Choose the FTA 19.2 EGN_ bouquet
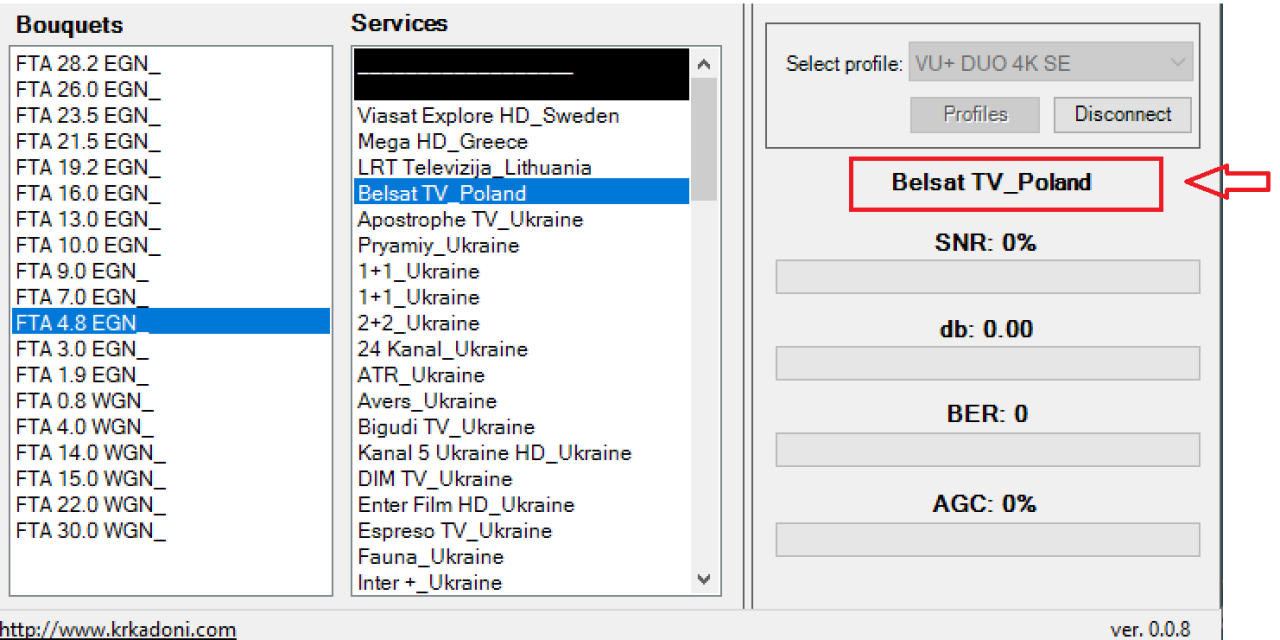1280x640 pixels. pos(88,168)
